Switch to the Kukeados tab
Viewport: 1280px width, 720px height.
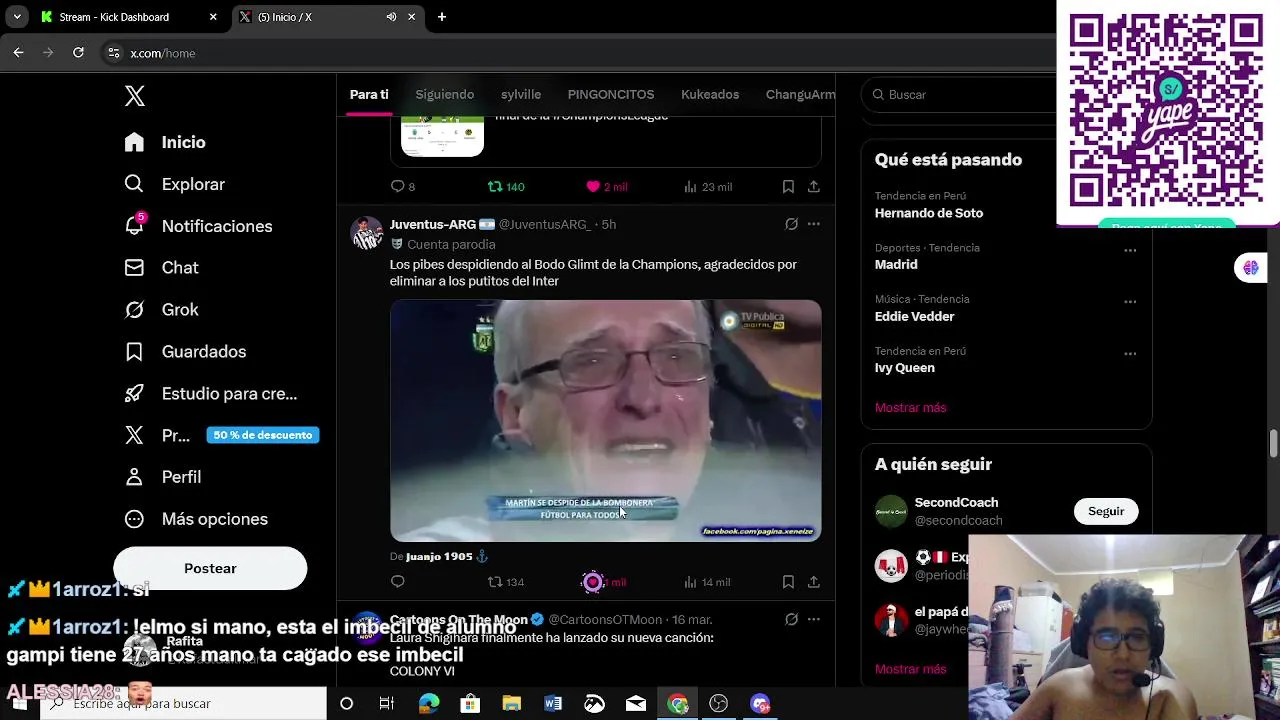click(710, 94)
